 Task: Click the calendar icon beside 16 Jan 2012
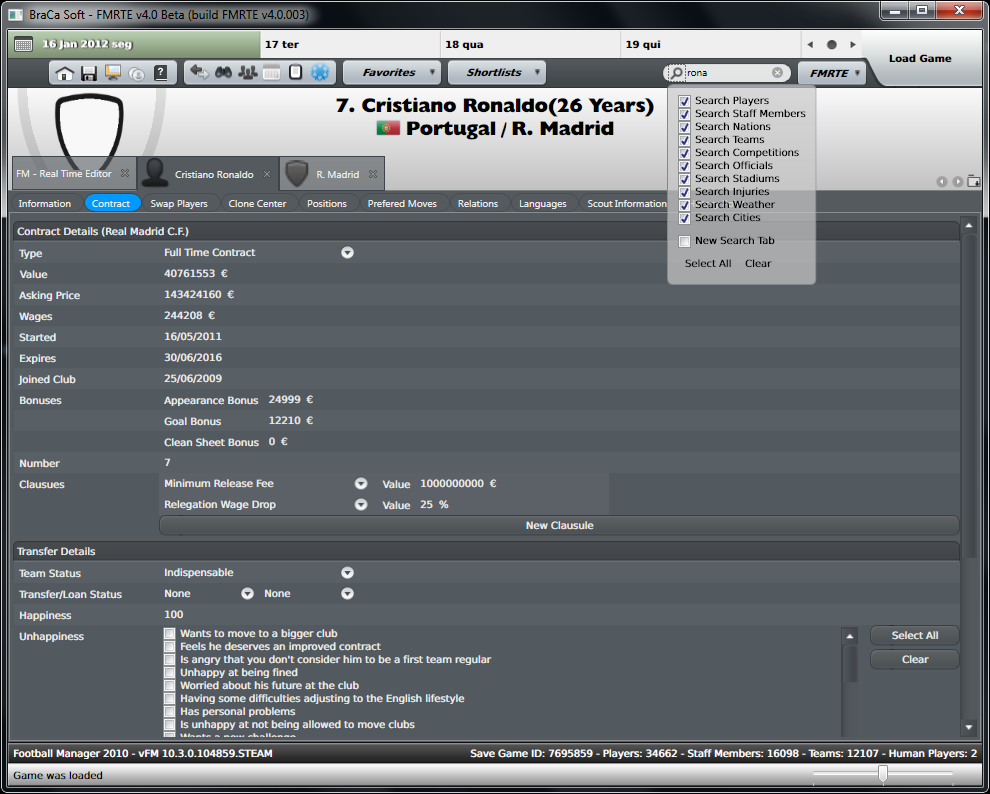point(23,44)
